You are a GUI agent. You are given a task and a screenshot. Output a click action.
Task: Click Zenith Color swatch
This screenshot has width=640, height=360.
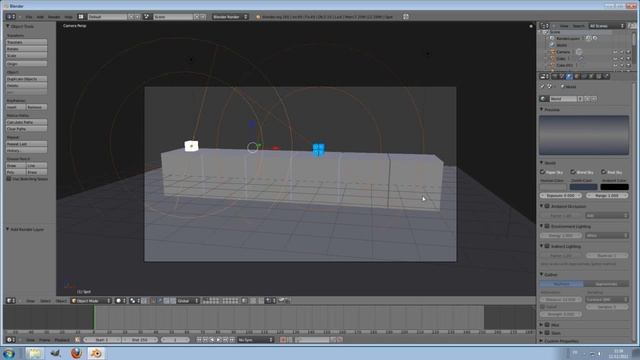583,187
